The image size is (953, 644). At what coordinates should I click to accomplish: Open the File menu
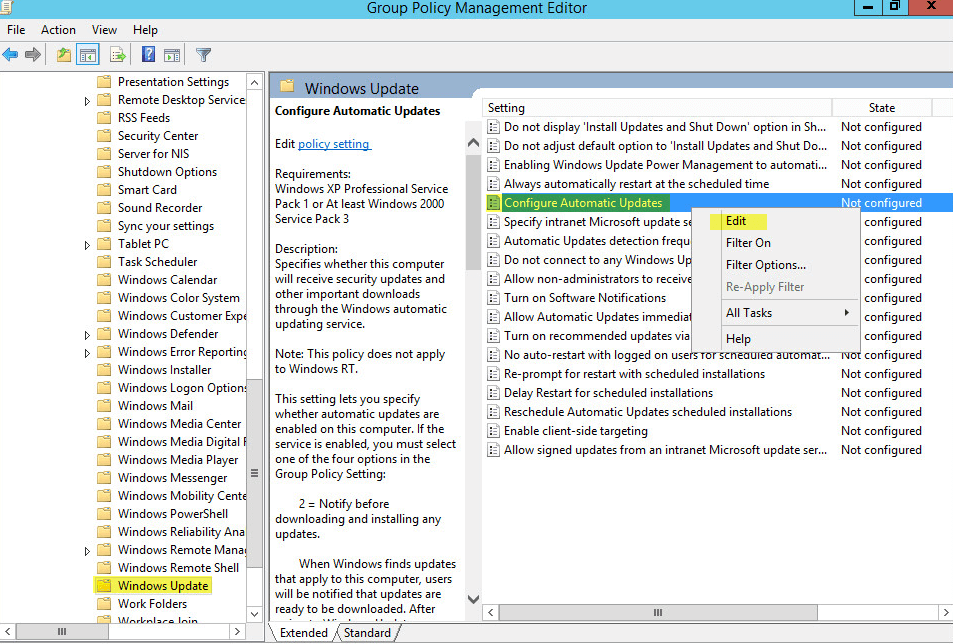(x=16, y=30)
